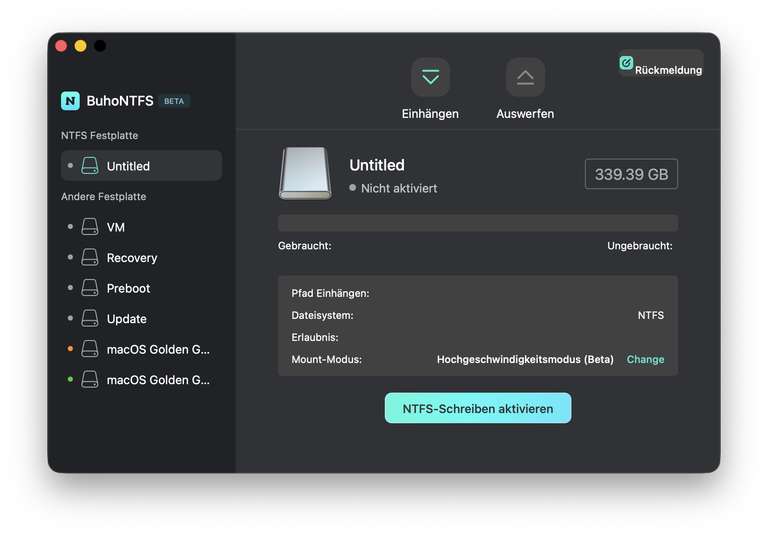Click the Mount-Modus label

(326, 360)
